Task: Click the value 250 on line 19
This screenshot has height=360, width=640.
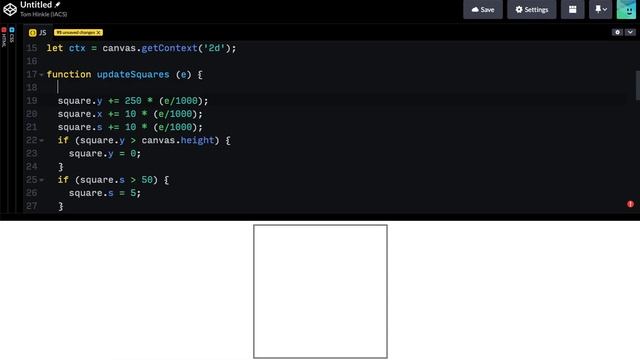Action: pos(133,101)
